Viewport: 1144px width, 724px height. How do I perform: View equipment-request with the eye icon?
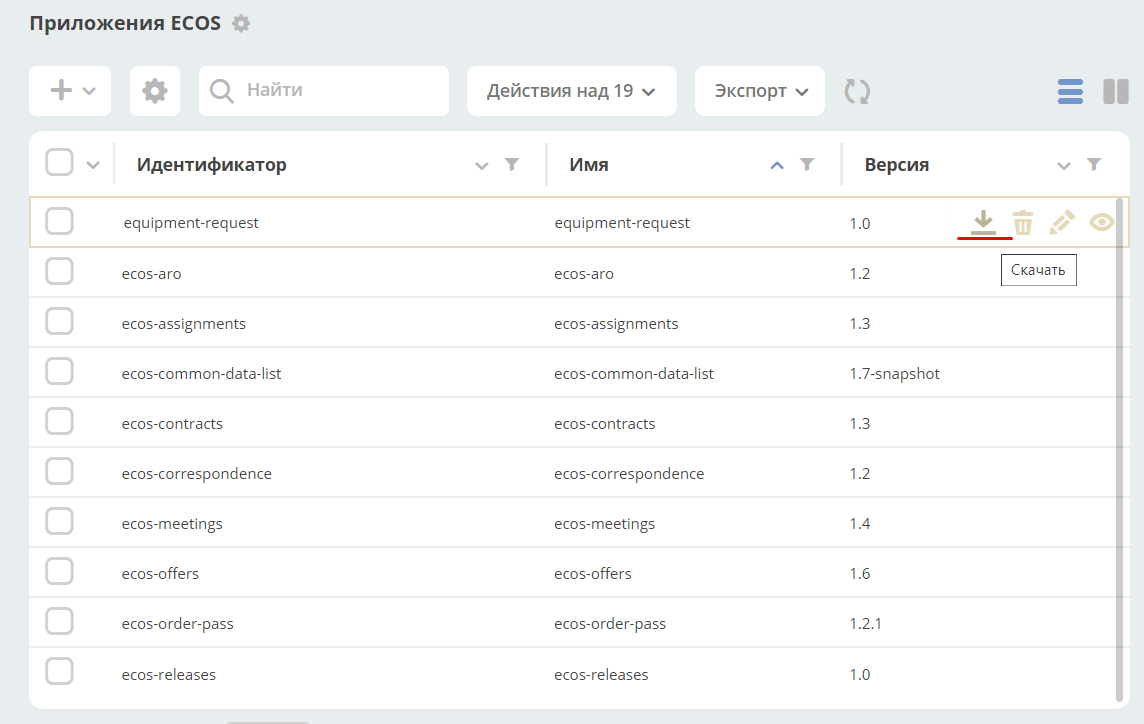tap(1102, 222)
